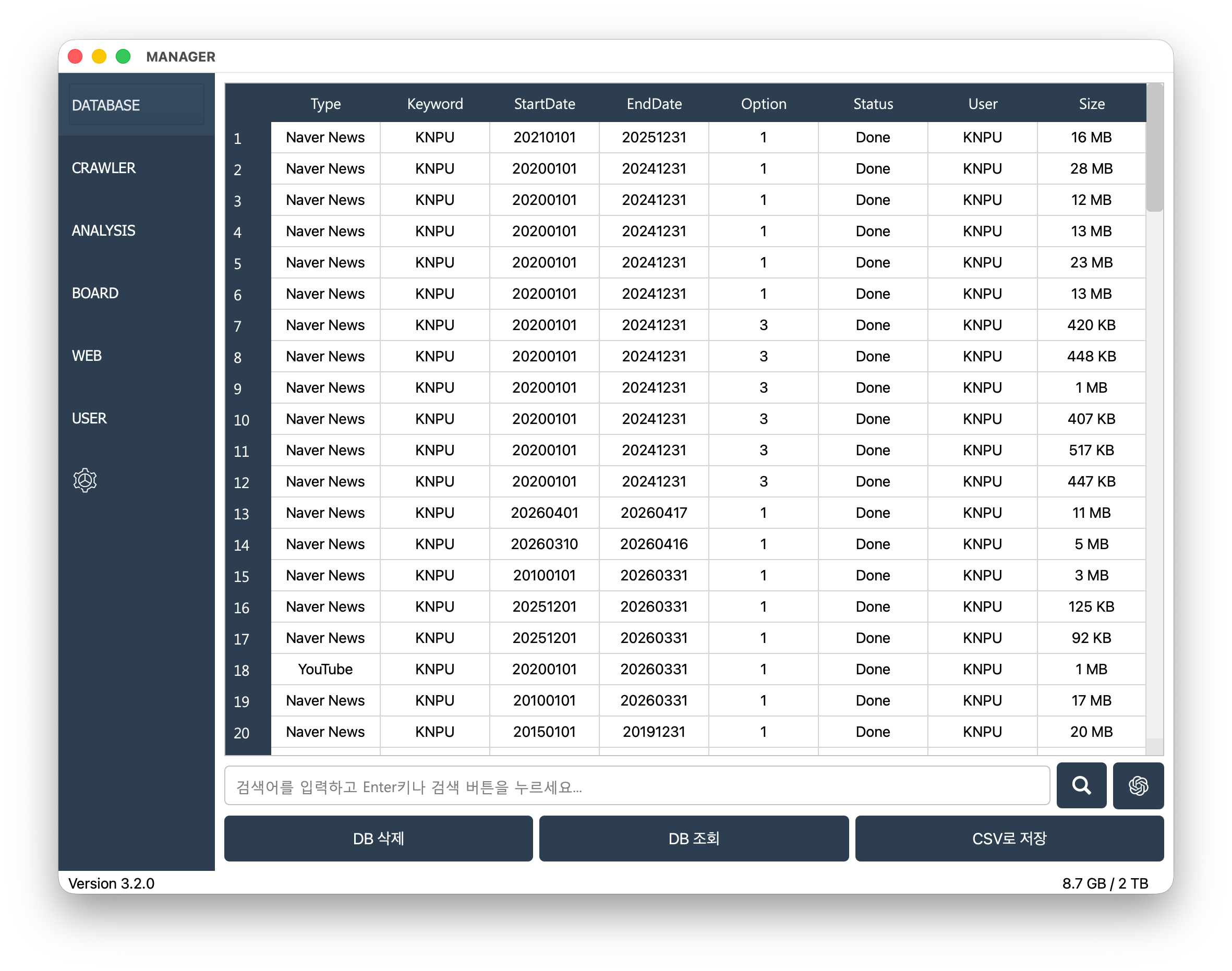
Task: Select row header number 1
Action: click(248, 138)
